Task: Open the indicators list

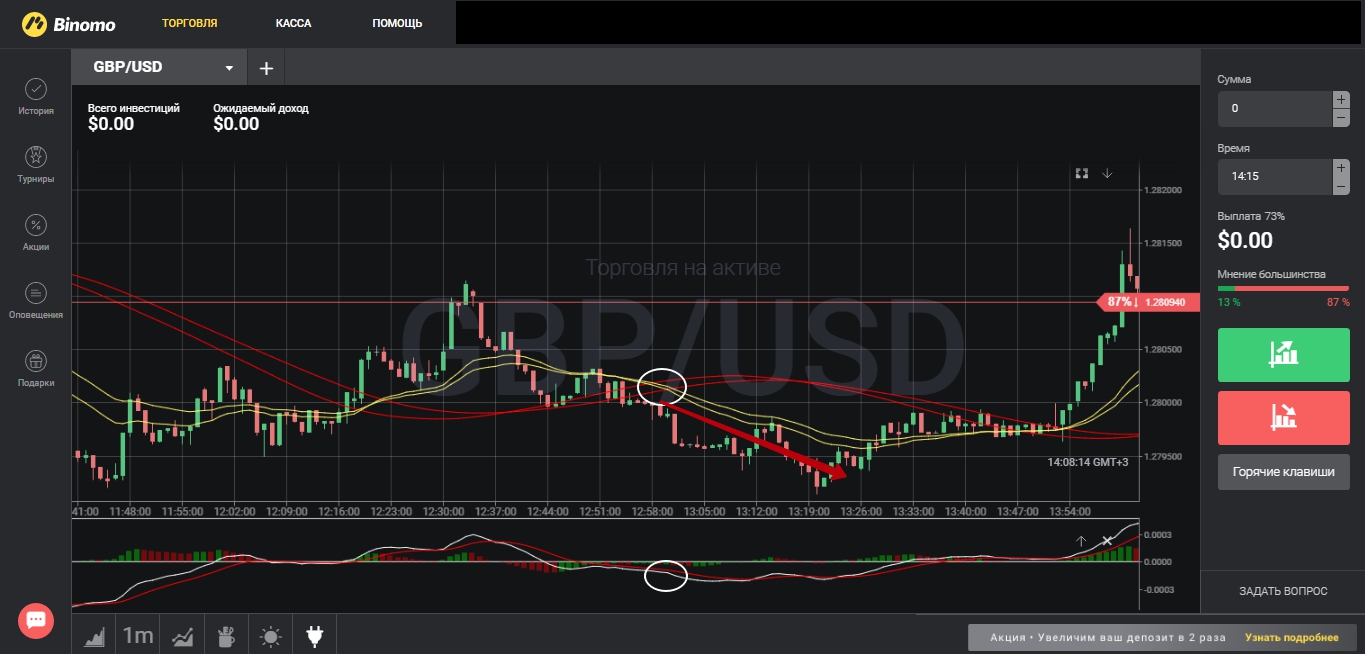Action: point(182,635)
